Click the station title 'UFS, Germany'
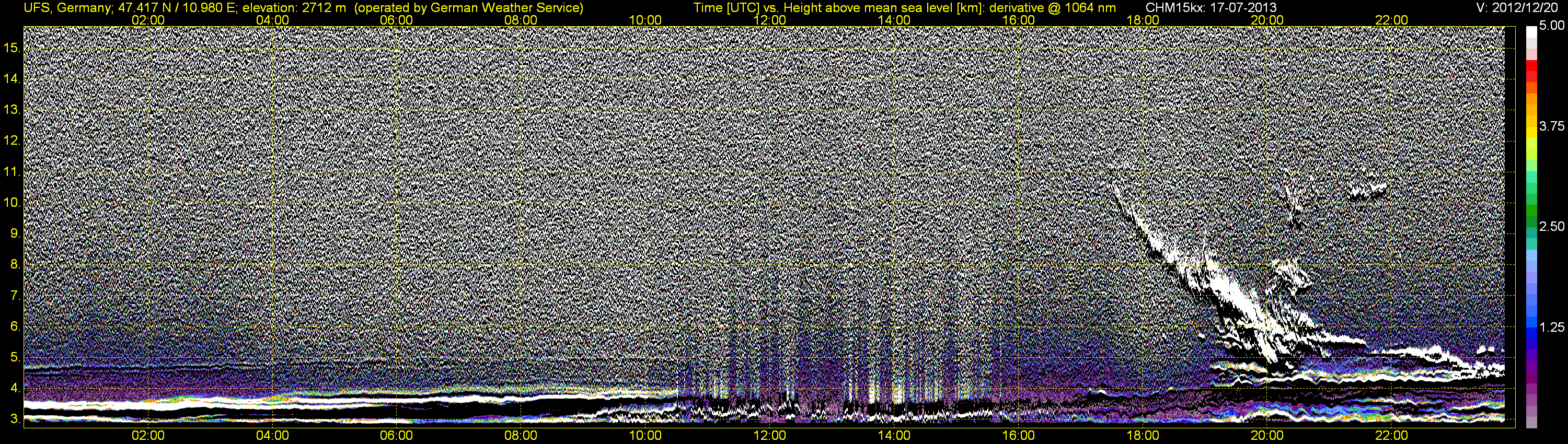 [67, 8]
